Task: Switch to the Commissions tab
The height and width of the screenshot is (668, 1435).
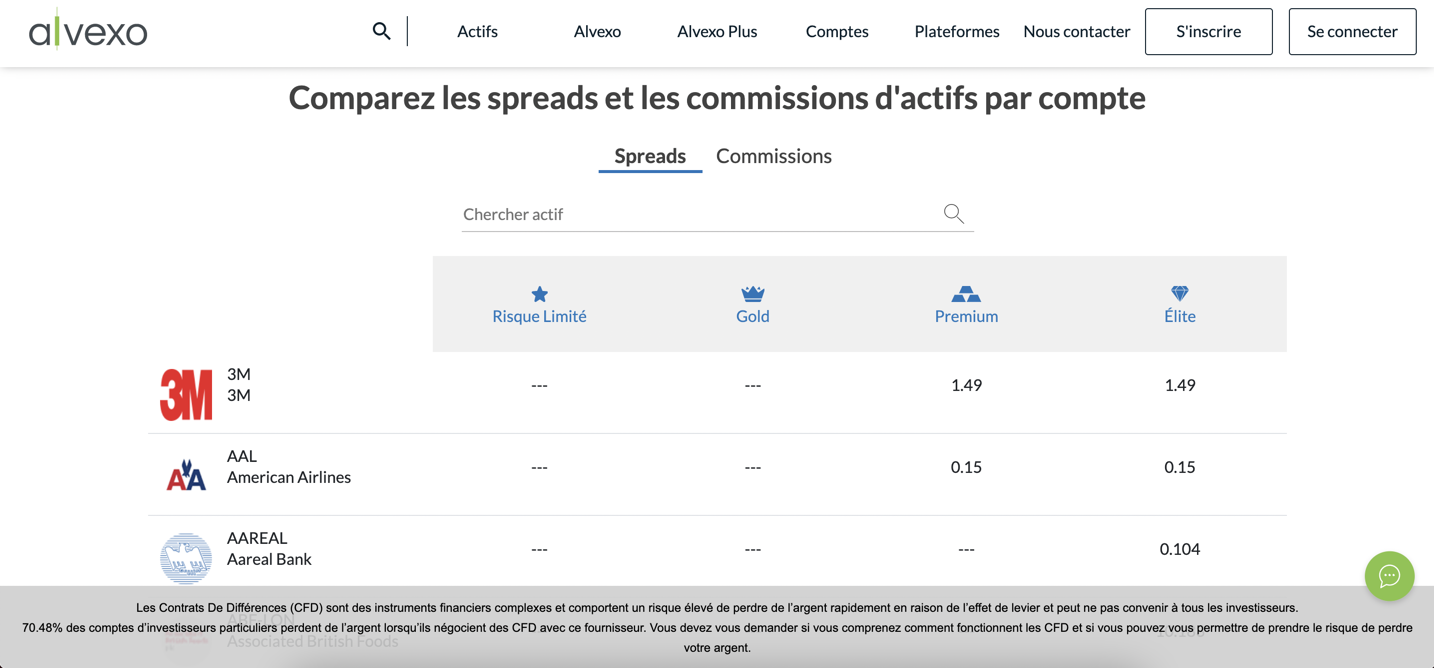Action: 773,156
